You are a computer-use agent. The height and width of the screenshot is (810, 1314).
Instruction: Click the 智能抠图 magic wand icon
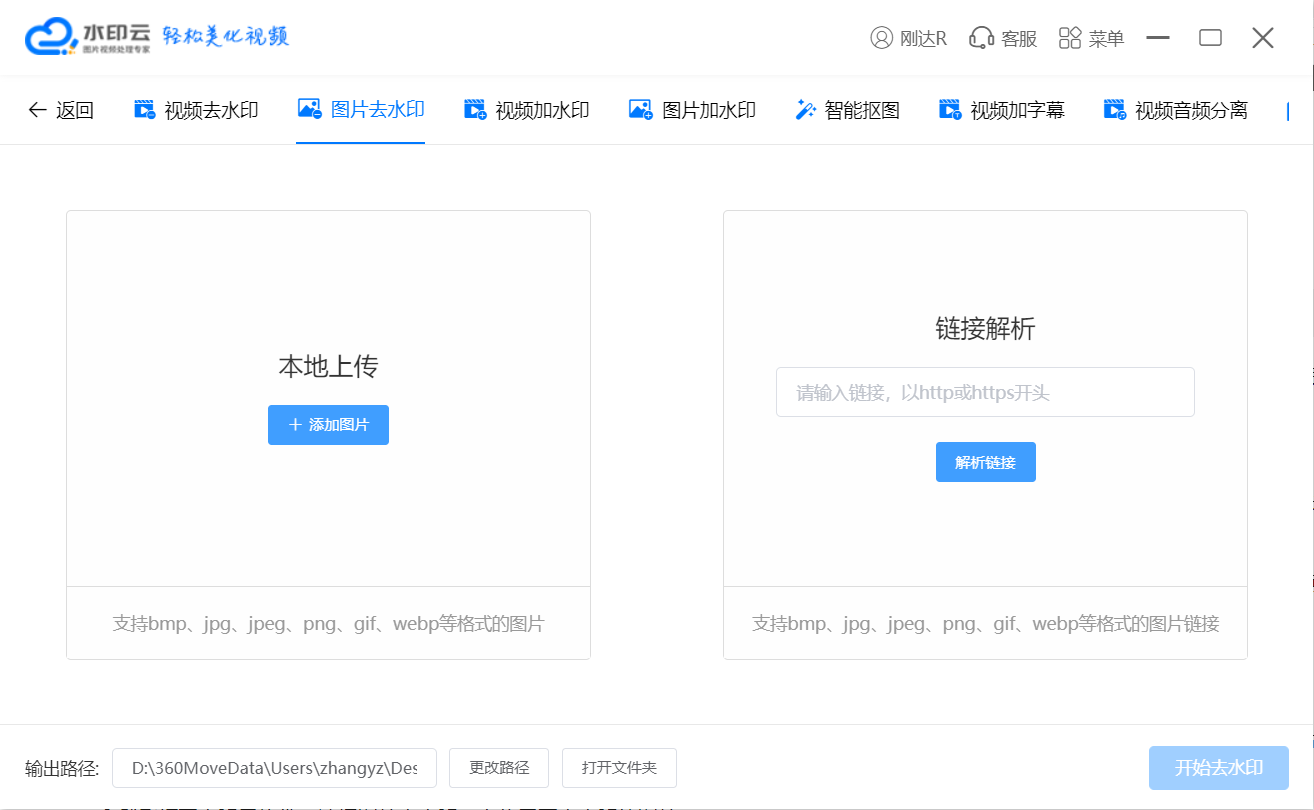coord(805,110)
